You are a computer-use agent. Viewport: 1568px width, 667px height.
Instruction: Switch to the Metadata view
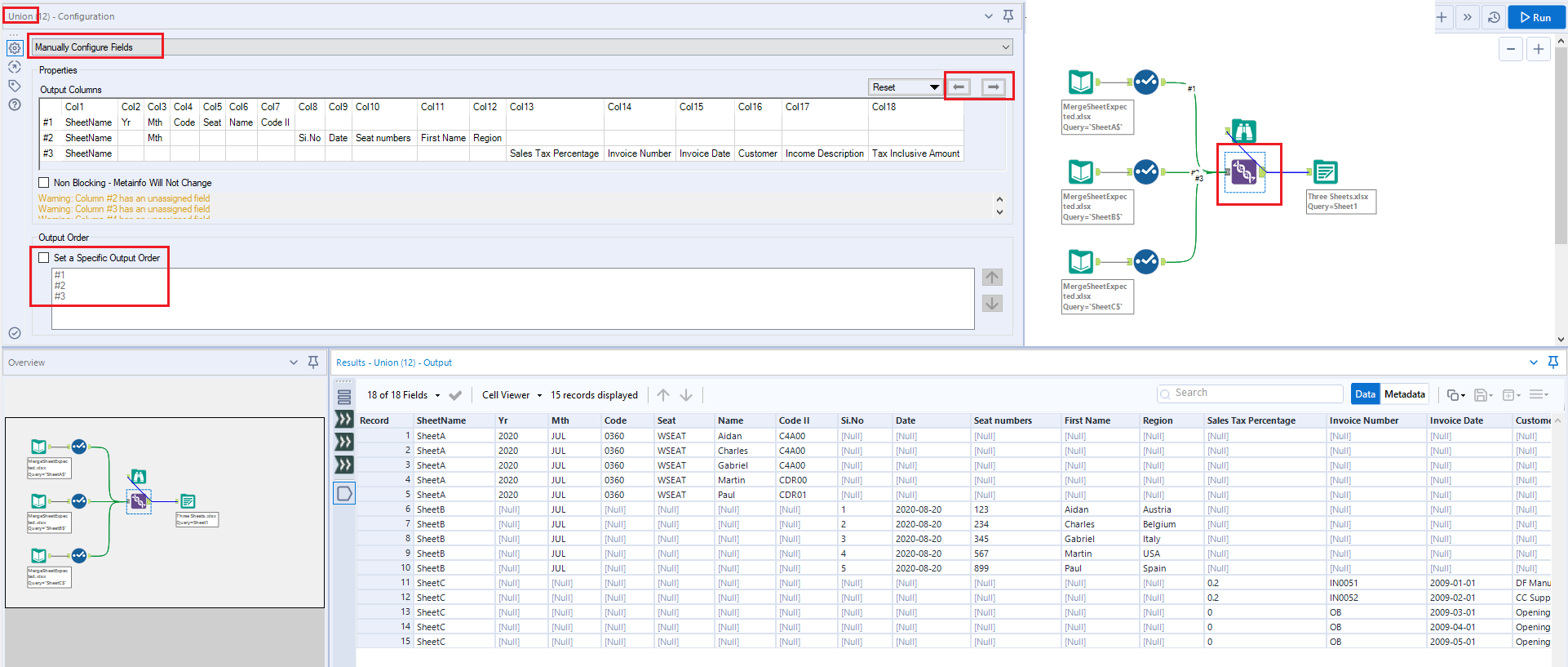1404,394
